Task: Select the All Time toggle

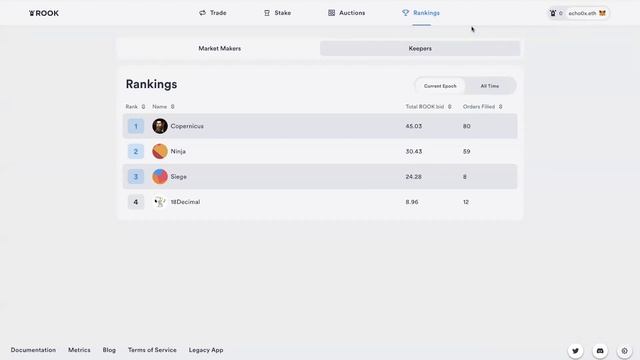Action: pyautogui.click(x=490, y=86)
